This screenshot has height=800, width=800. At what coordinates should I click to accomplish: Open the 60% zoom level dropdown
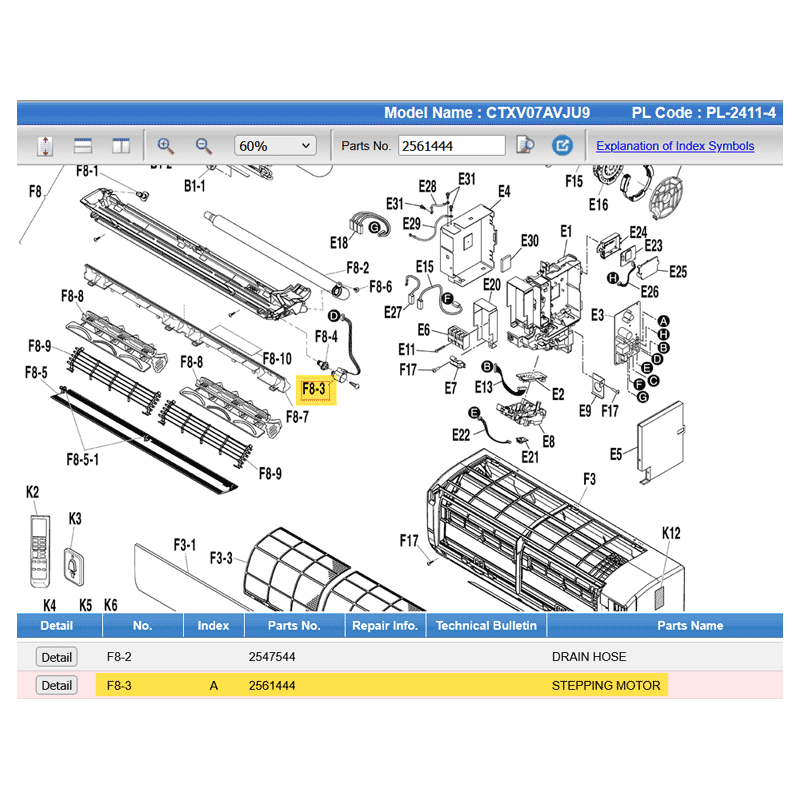pyautogui.click(x=275, y=146)
